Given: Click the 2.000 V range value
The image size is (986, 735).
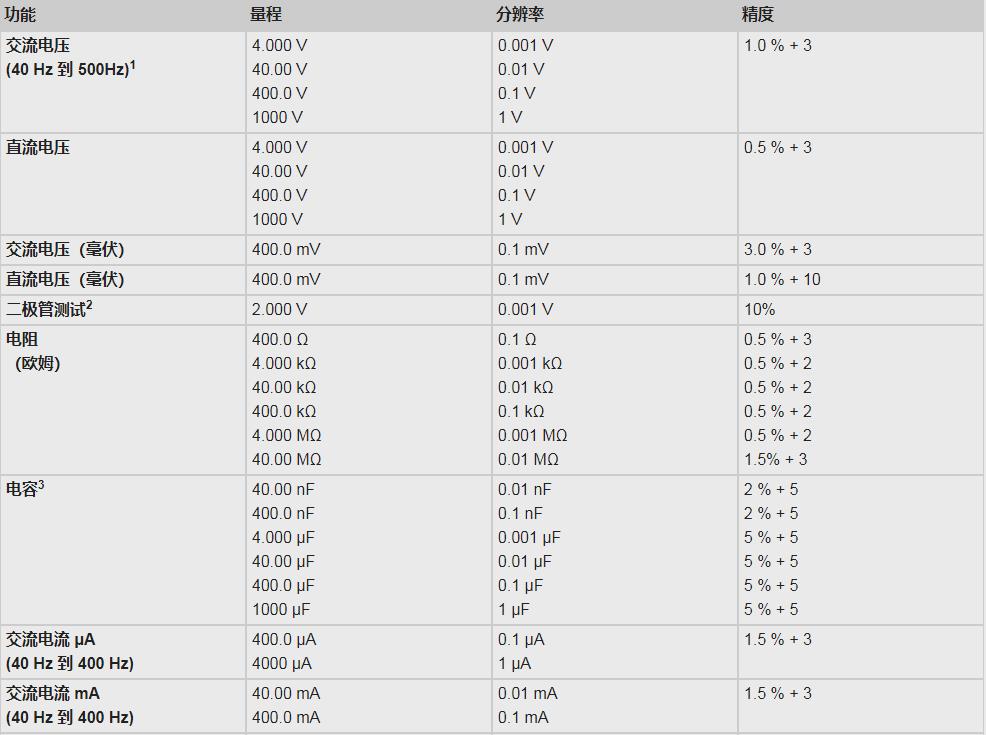Looking at the screenshot, I should point(279,309).
